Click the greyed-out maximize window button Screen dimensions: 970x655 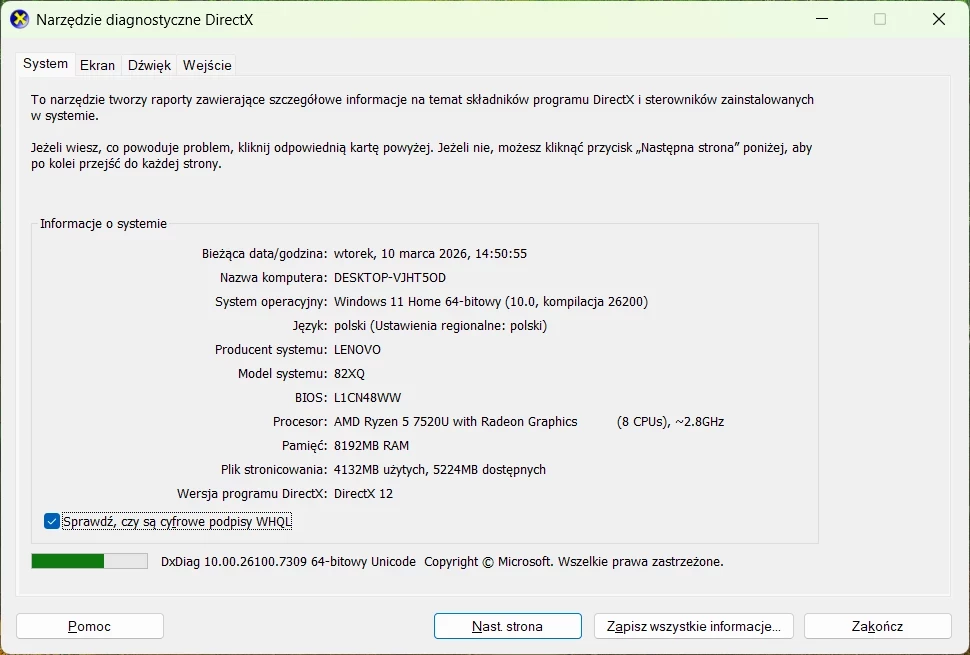(880, 19)
